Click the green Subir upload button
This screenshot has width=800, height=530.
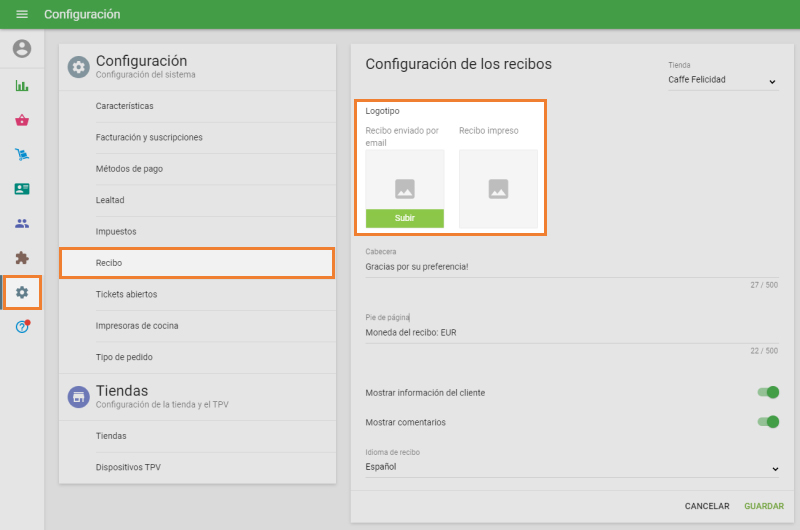[404, 218]
